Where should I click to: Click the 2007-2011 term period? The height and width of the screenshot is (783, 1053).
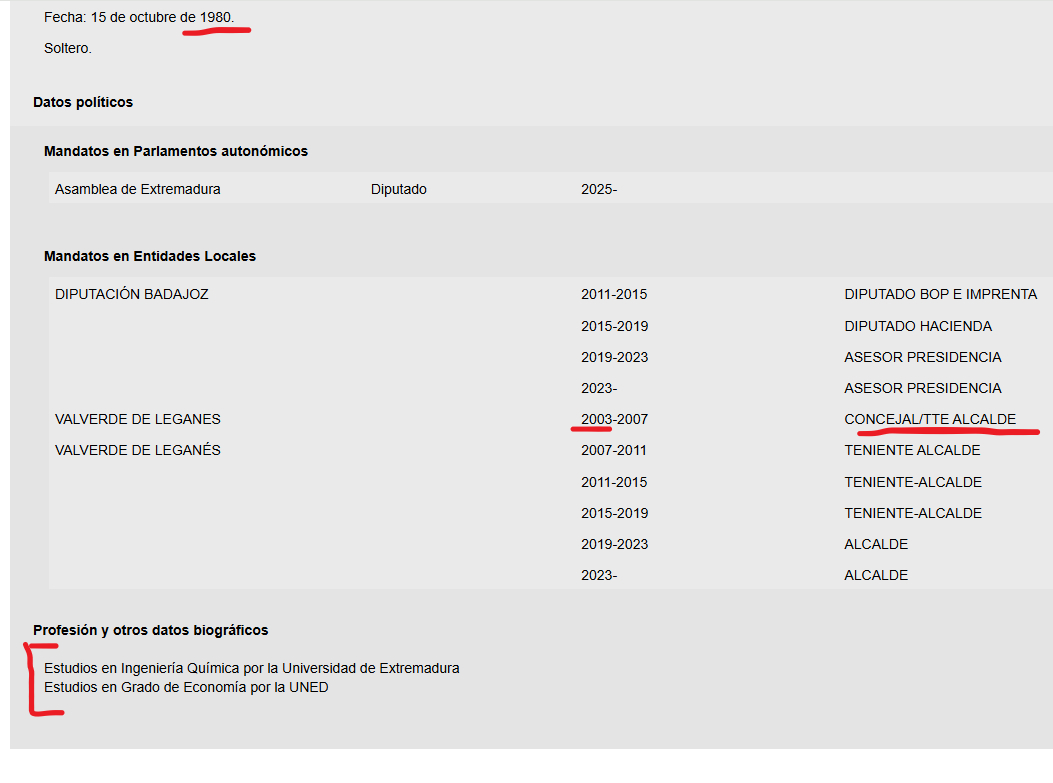614,450
